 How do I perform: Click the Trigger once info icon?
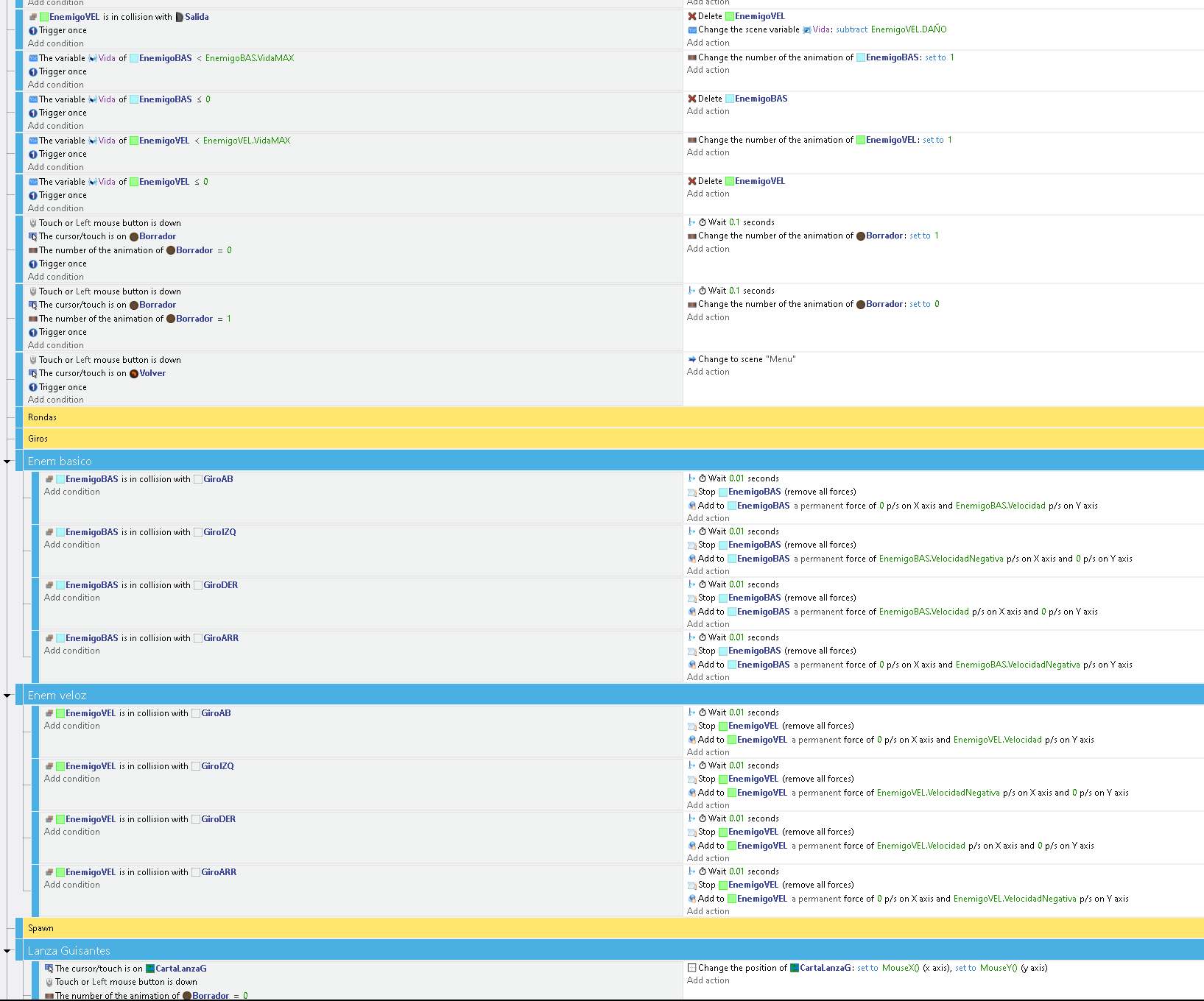[33, 30]
